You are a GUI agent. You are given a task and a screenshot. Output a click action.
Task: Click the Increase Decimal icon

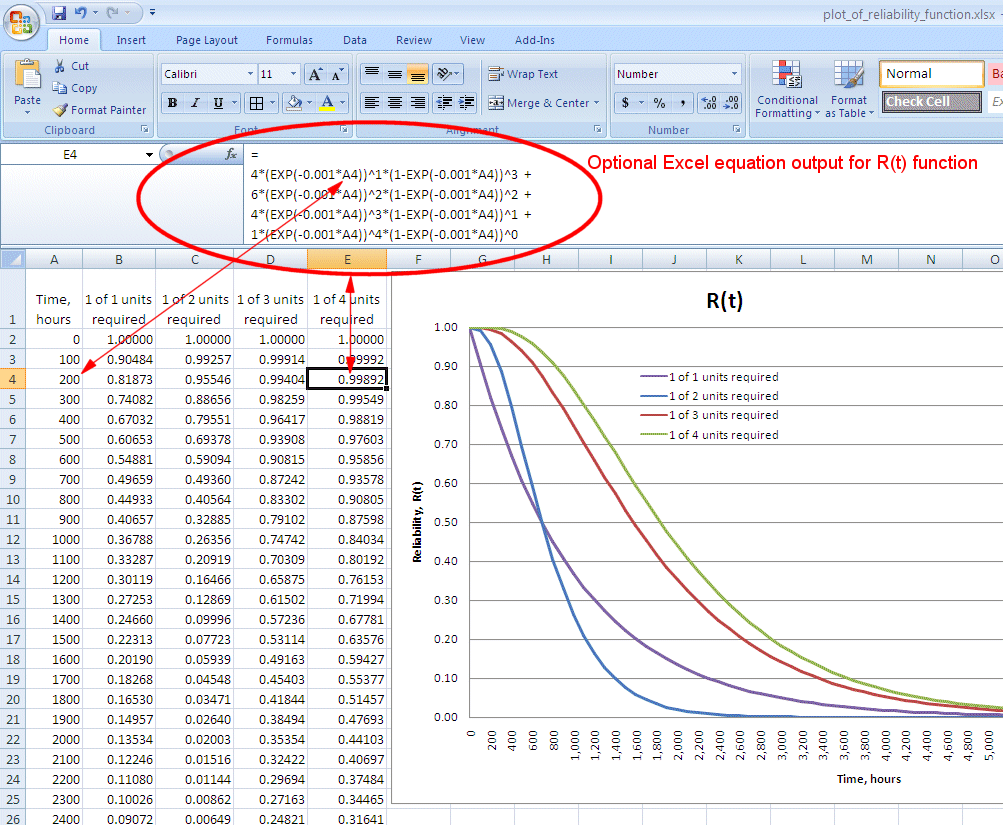pos(709,102)
